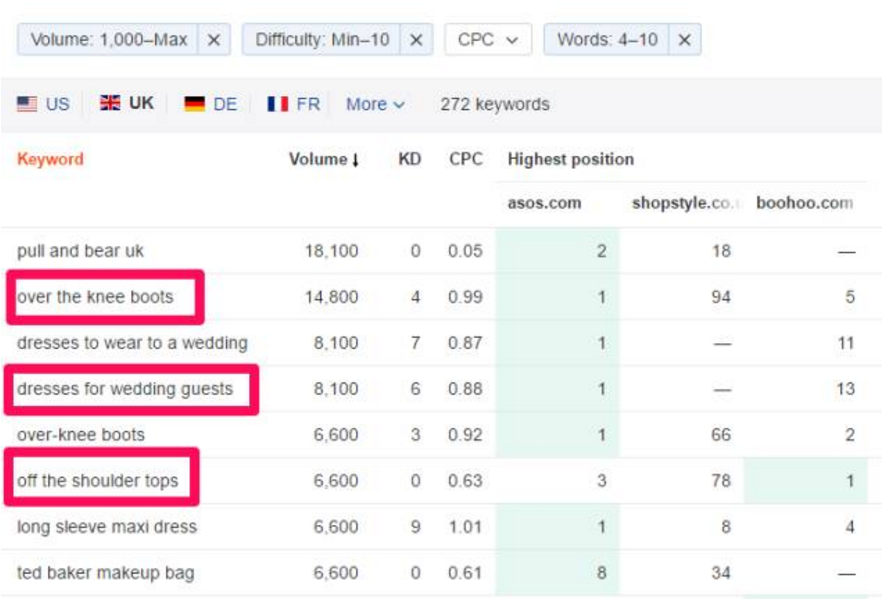Click the US flag icon

pos(27,104)
